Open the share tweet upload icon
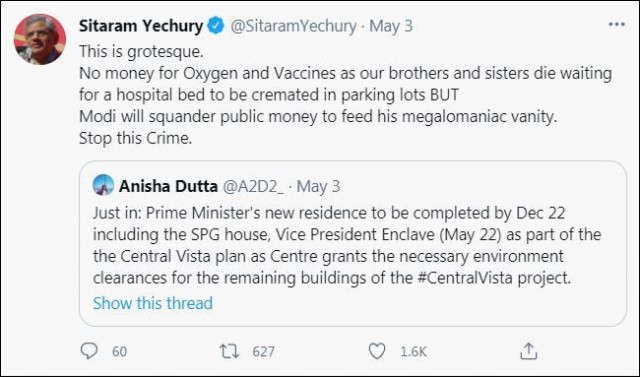This screenshot has width=640, height=377. click(x=528, y=351)
